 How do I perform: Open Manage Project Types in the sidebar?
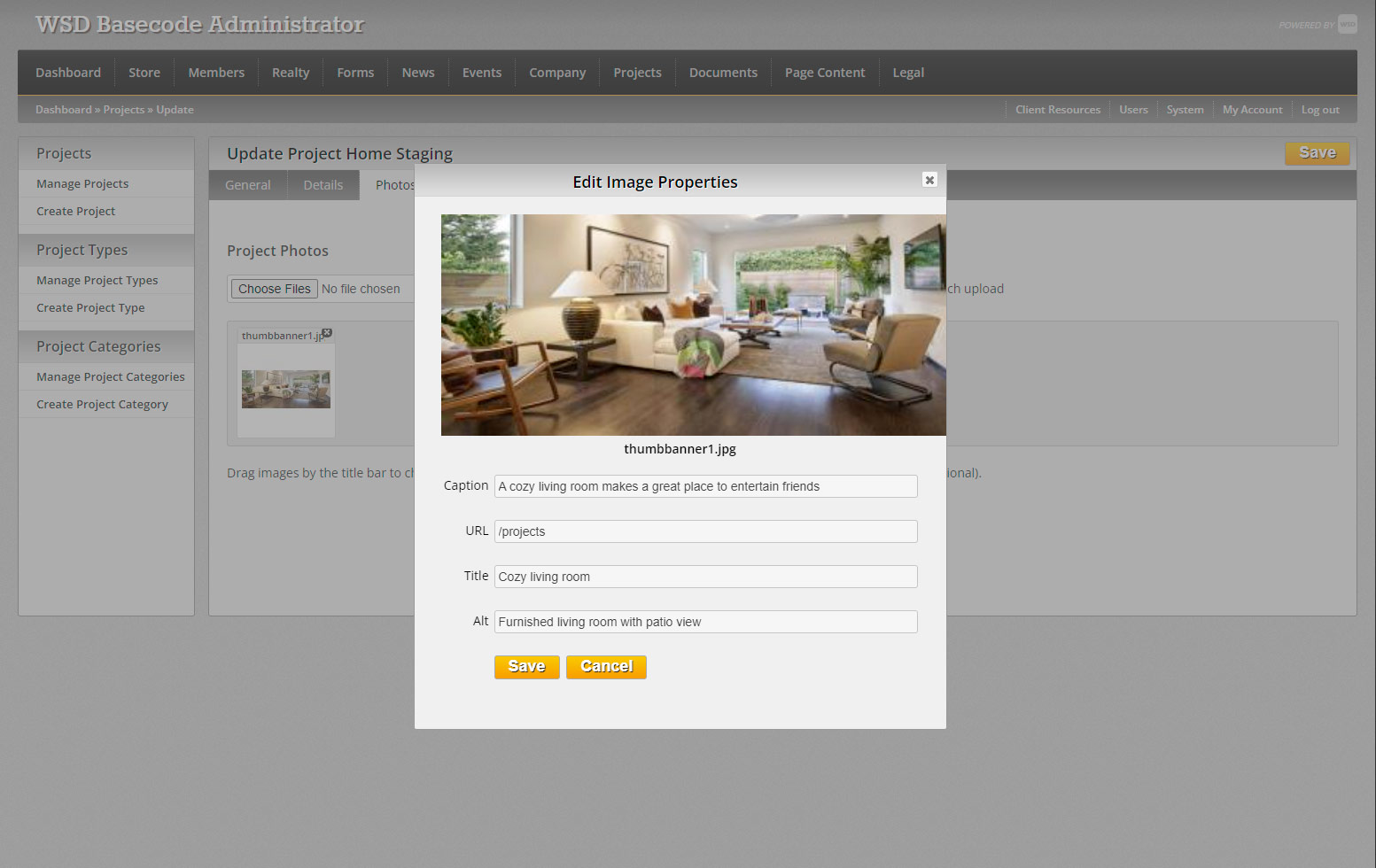coord(97,281)
